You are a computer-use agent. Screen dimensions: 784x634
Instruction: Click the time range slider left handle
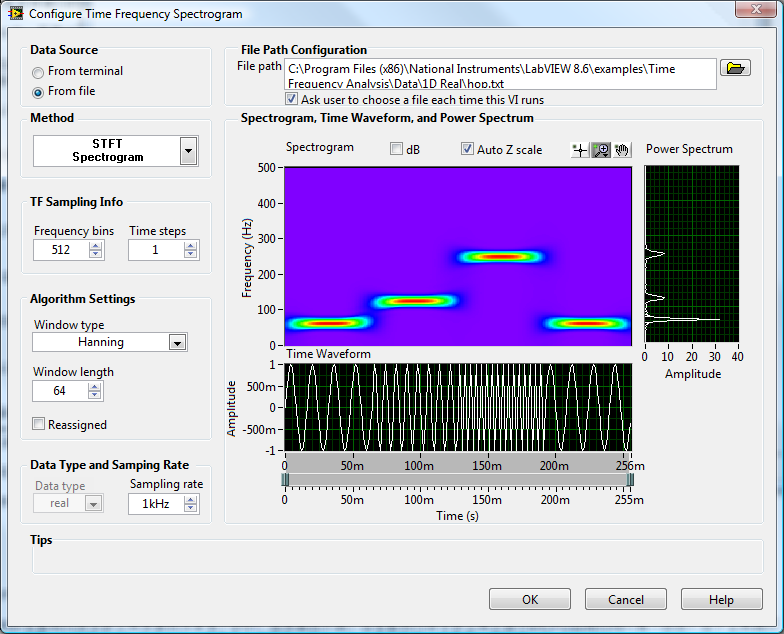coord(285,480)
